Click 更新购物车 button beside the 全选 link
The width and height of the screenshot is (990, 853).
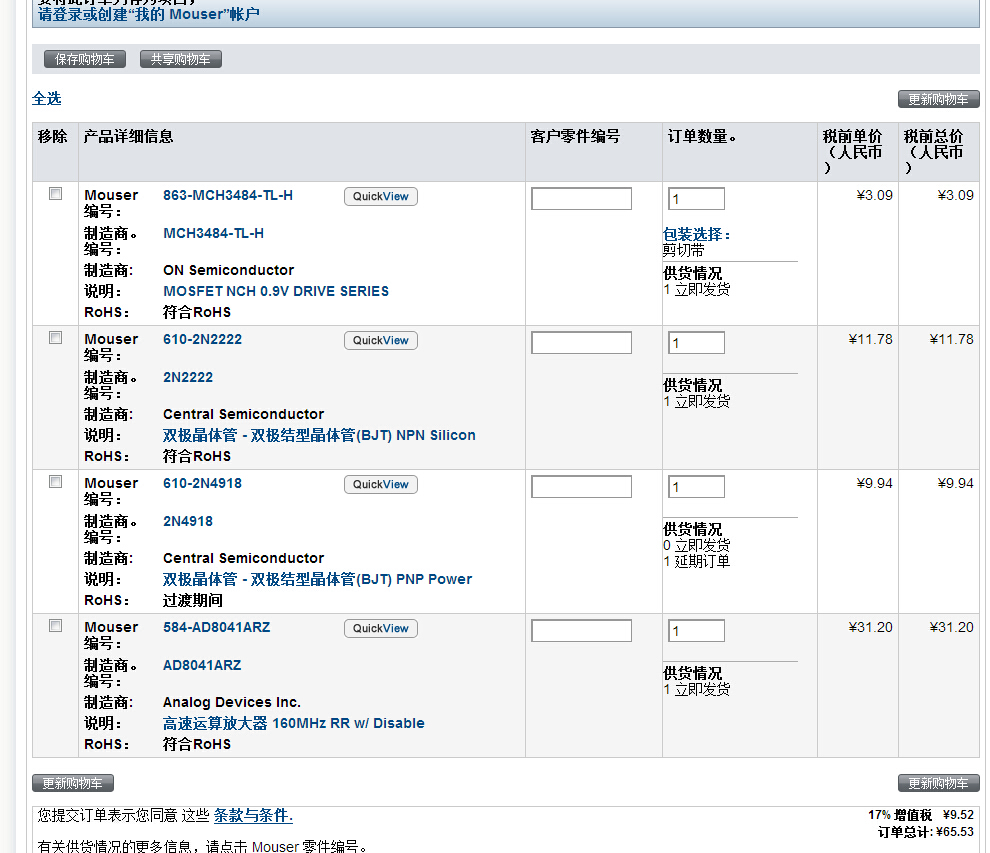click(938, 99)
